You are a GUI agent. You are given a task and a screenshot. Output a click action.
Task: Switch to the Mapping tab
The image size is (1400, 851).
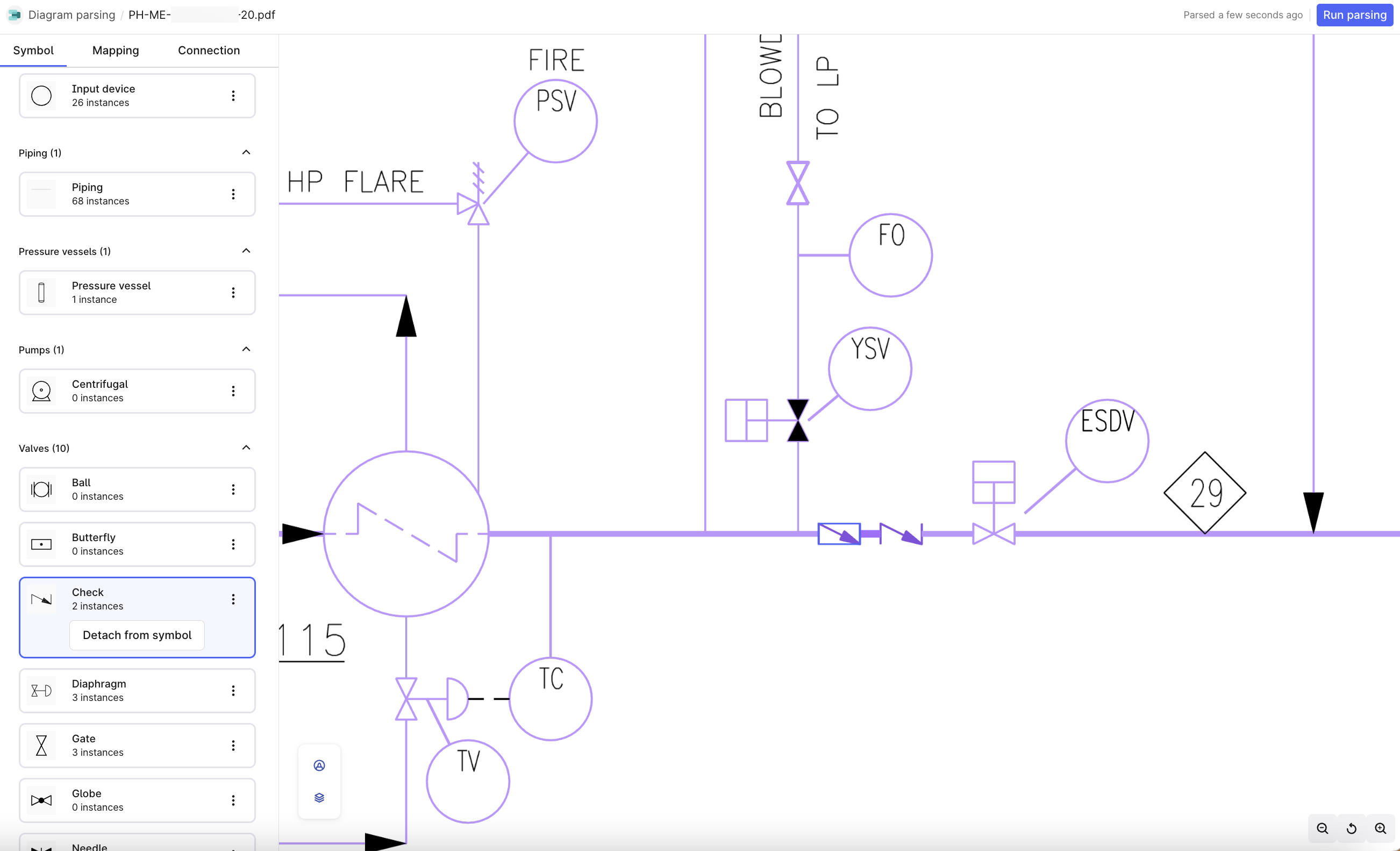click(115, 49)
